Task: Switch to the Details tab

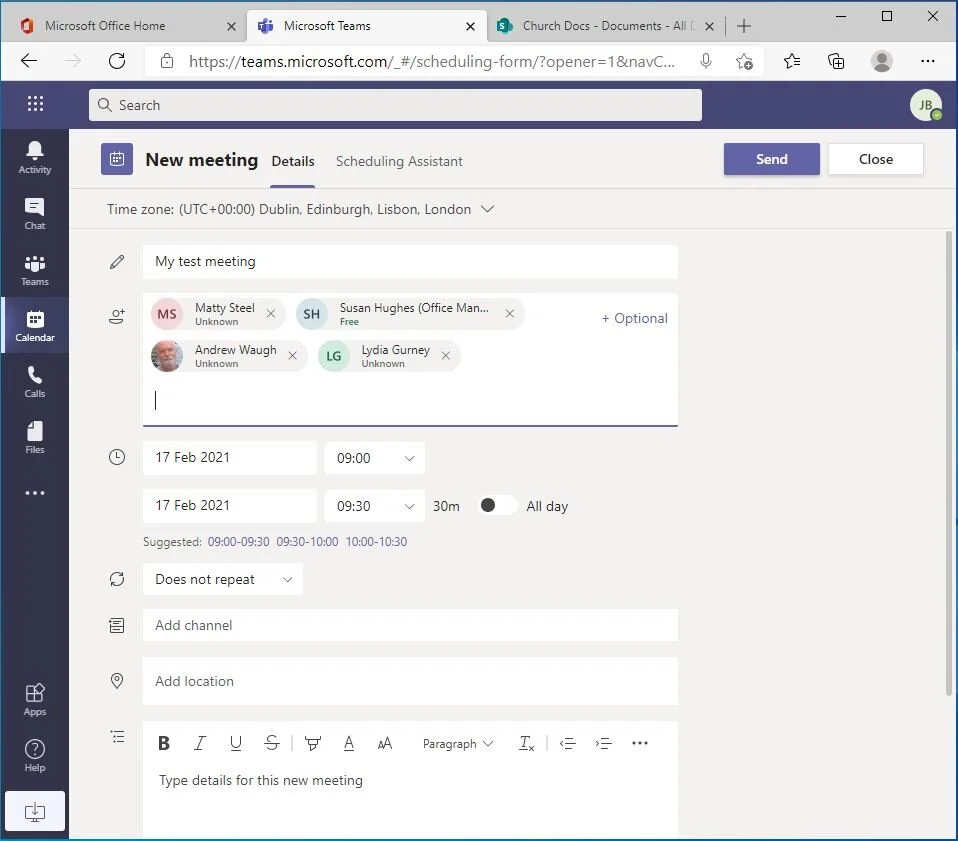Action: pyautogui.click(x=293, y=161)
